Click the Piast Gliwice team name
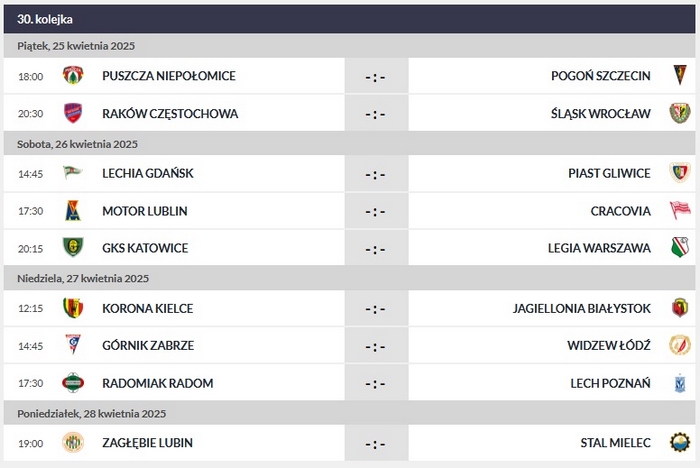The image size is (700, 468). click(x=609, y=173)
